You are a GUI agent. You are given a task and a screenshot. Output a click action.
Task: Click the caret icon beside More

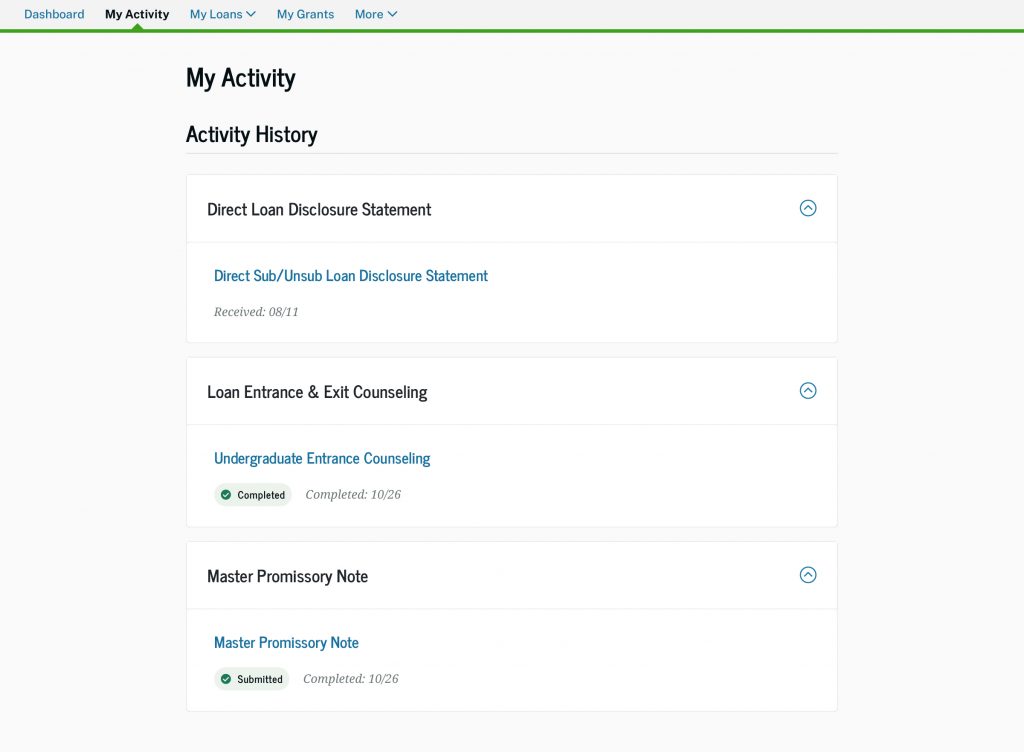click(x=392, y=14)
